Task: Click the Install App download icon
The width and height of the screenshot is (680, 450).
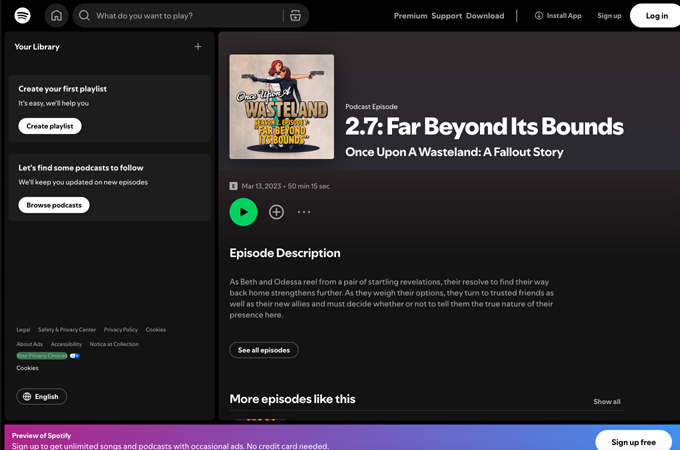Action: [539, 16]
